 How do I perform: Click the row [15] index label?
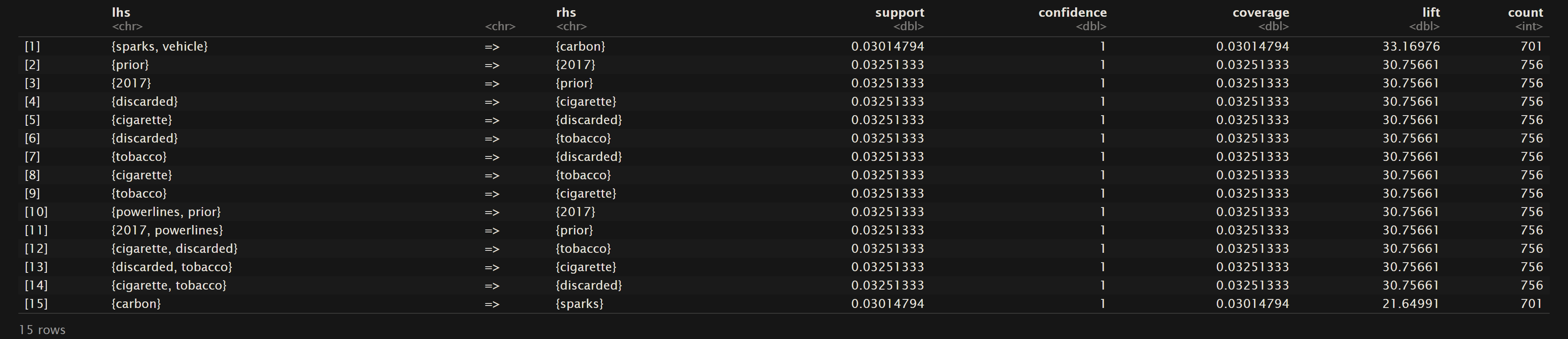(x=36, y=303)
